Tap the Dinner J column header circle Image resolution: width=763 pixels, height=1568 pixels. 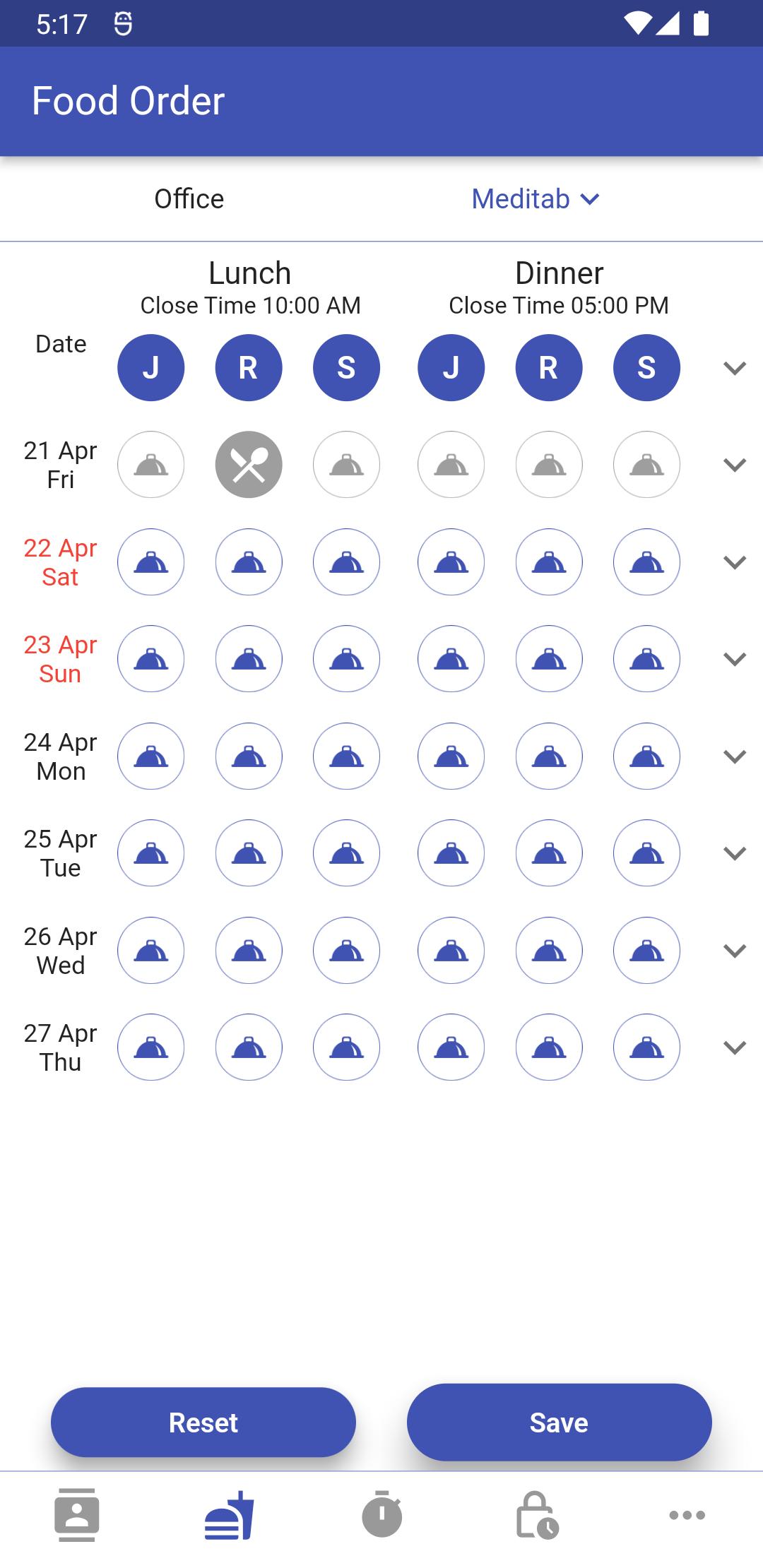click(x=451, y=367)
